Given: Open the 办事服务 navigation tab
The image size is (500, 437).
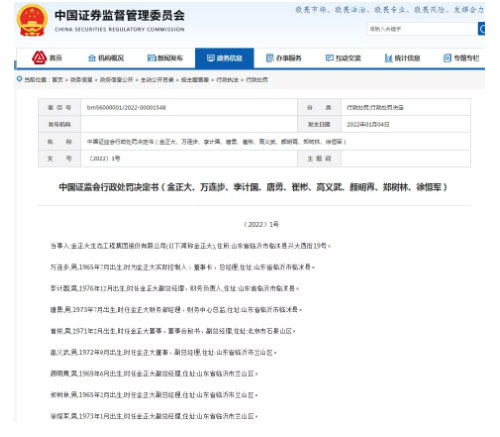Looking at the screenshot, I should point(283,58).
